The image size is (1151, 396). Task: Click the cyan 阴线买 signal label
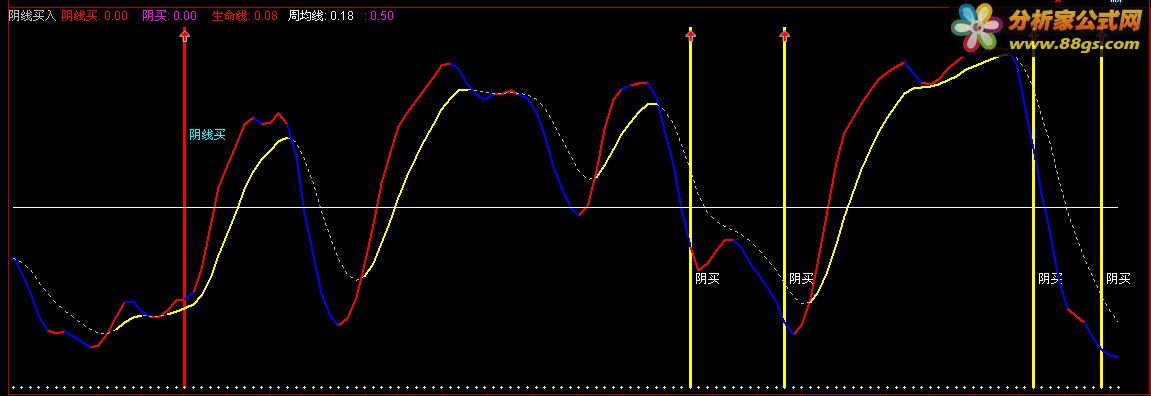pyautogui.click(x=208, y=134)
